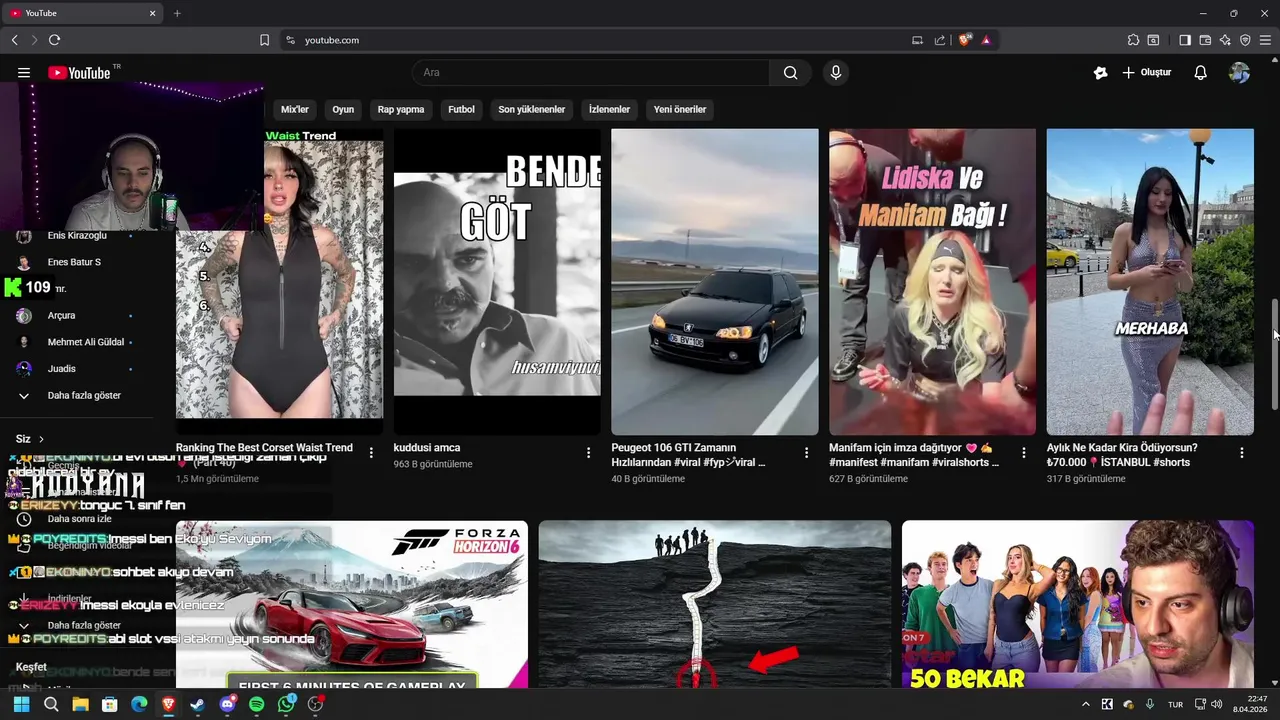Start voice search with the microphone
Image resolution: width=1280 pixels, height=720 pixels.
(x=835, y=72)
